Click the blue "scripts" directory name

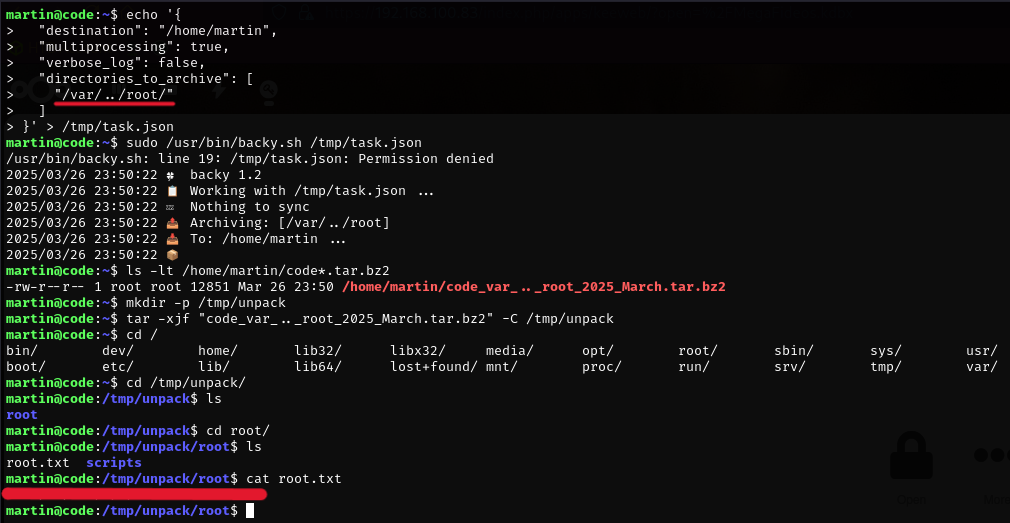coord(114,462)
